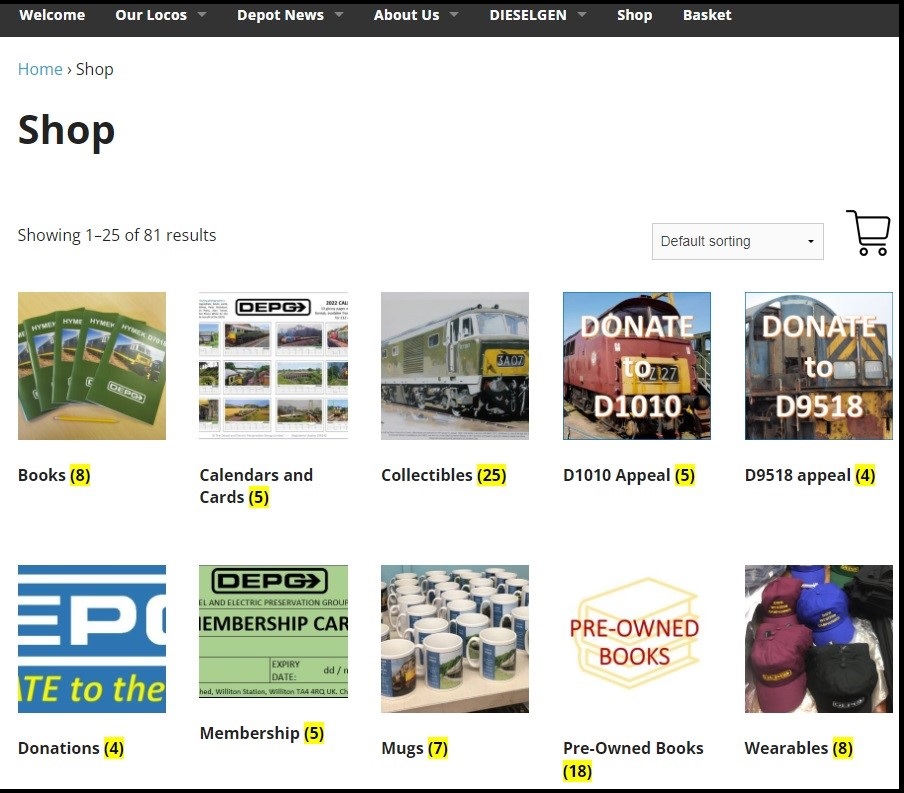This screenshot has width=904, height=793.
Task: Follow the Home breadcrumb link
Action: [x=40, y=69]
